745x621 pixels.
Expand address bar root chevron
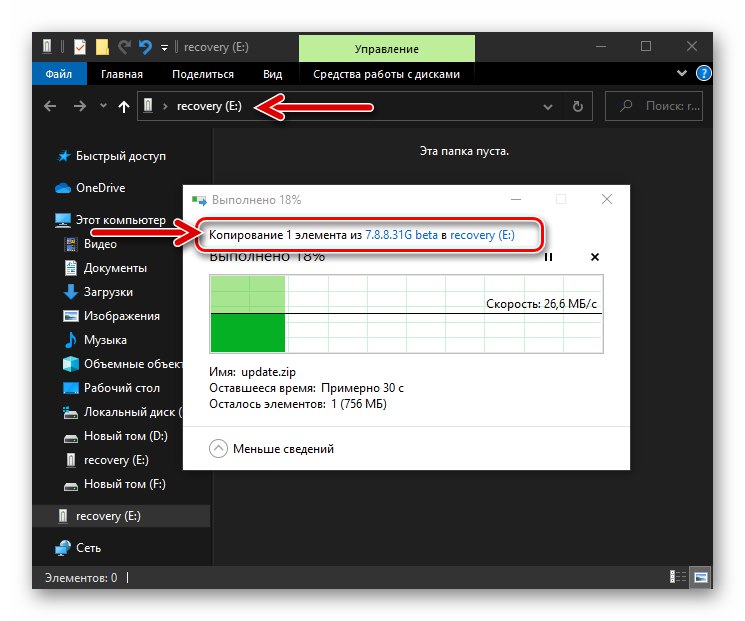(x=165, y=106)
